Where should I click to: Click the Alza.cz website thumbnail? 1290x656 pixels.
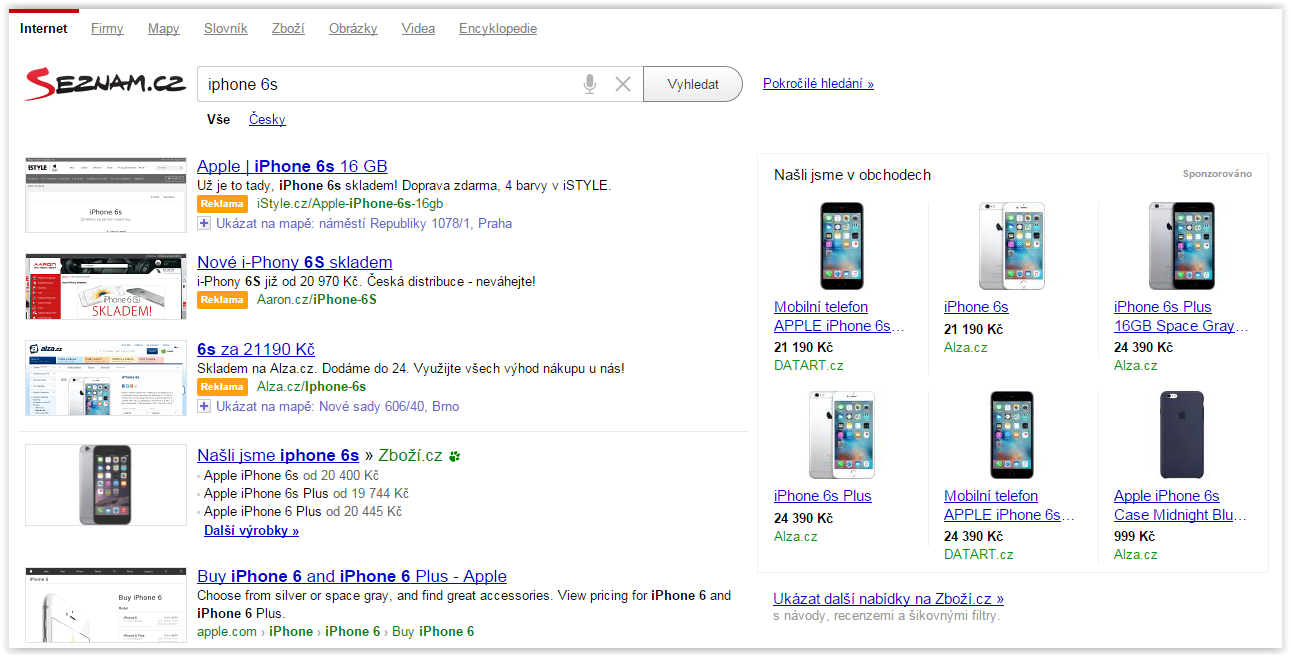click(106, 378)
